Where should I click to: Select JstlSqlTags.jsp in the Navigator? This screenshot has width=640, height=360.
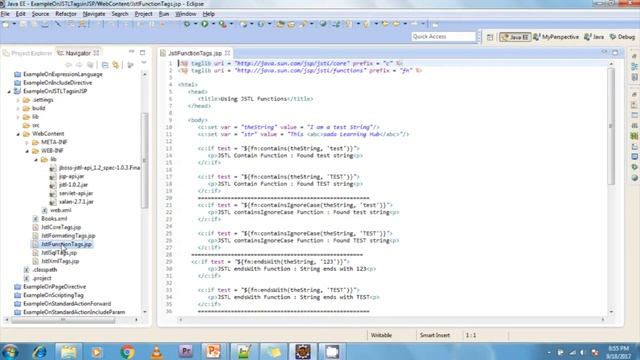(59, 253)
